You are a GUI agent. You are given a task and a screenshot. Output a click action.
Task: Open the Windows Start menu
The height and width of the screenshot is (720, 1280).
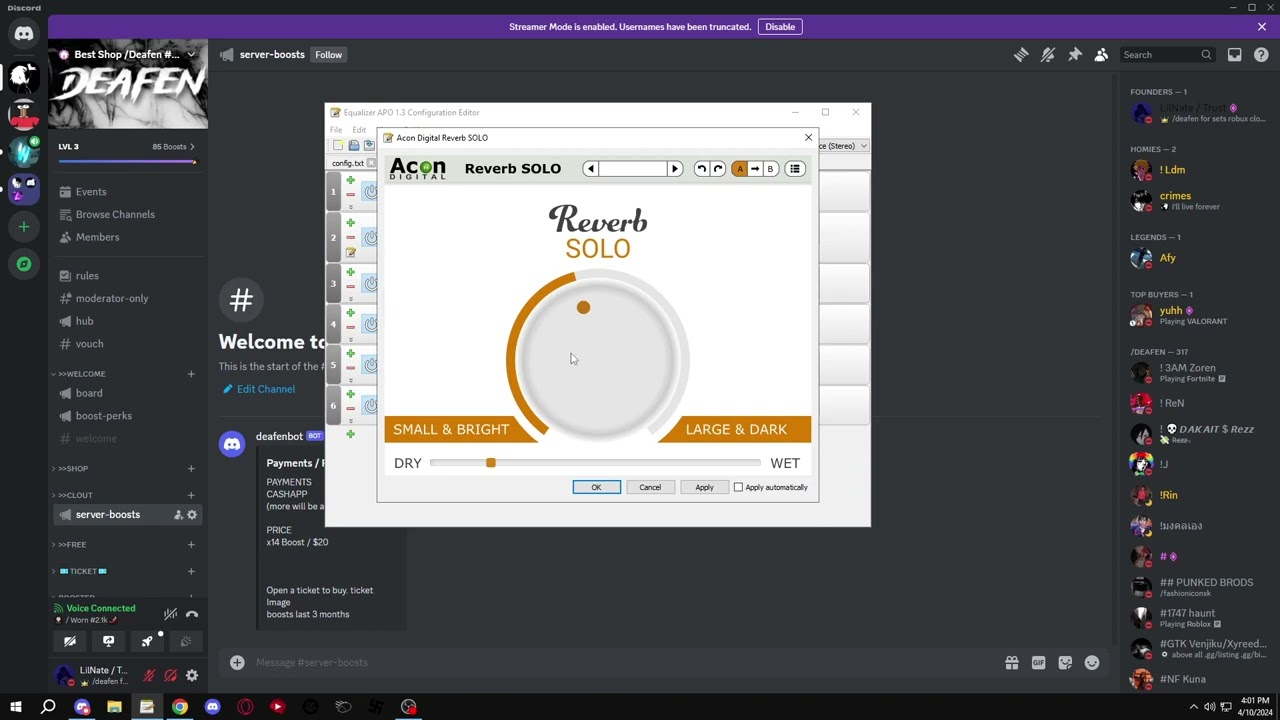15,707
